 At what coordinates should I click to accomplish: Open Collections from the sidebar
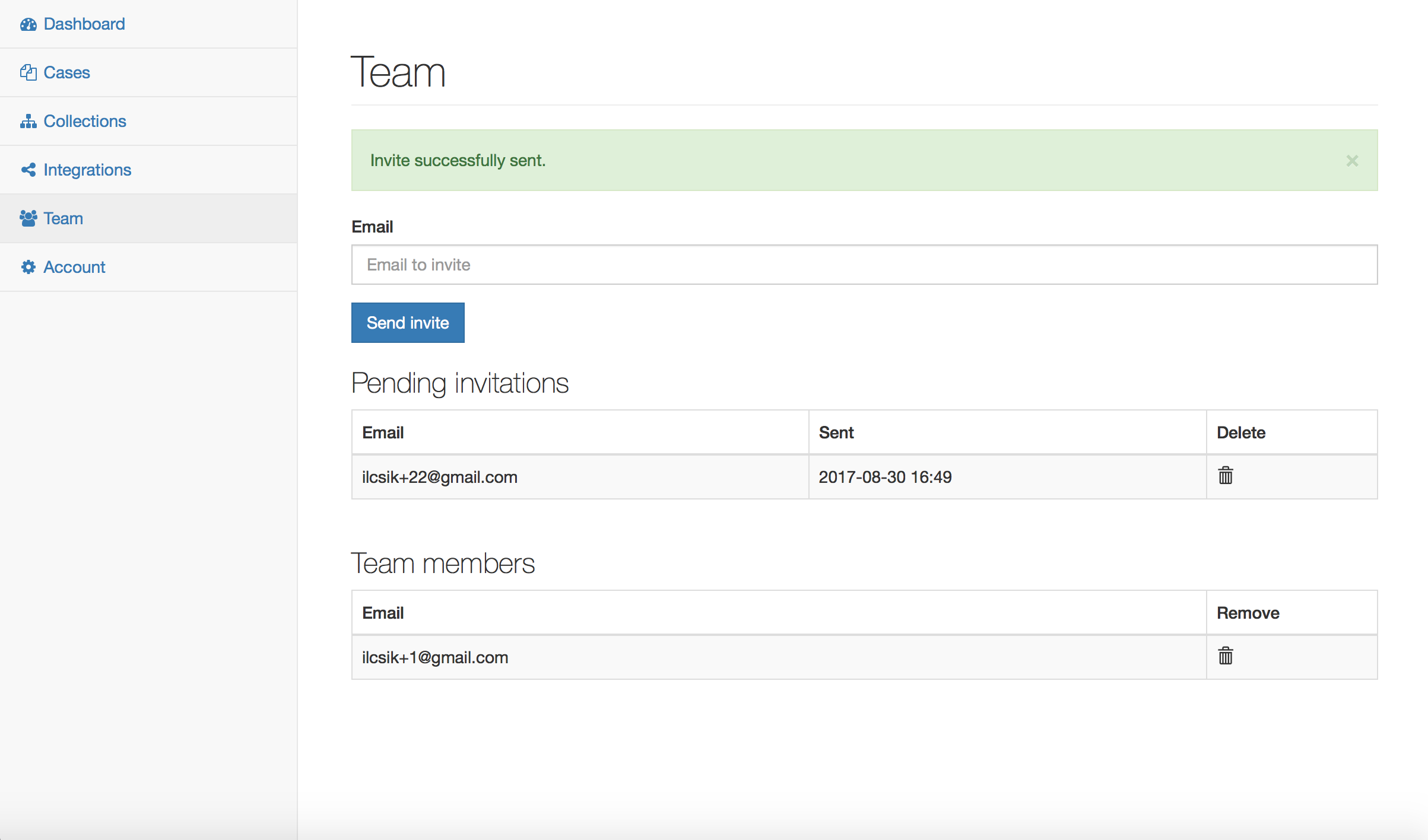pyautogui.click(x=85, y=122)
